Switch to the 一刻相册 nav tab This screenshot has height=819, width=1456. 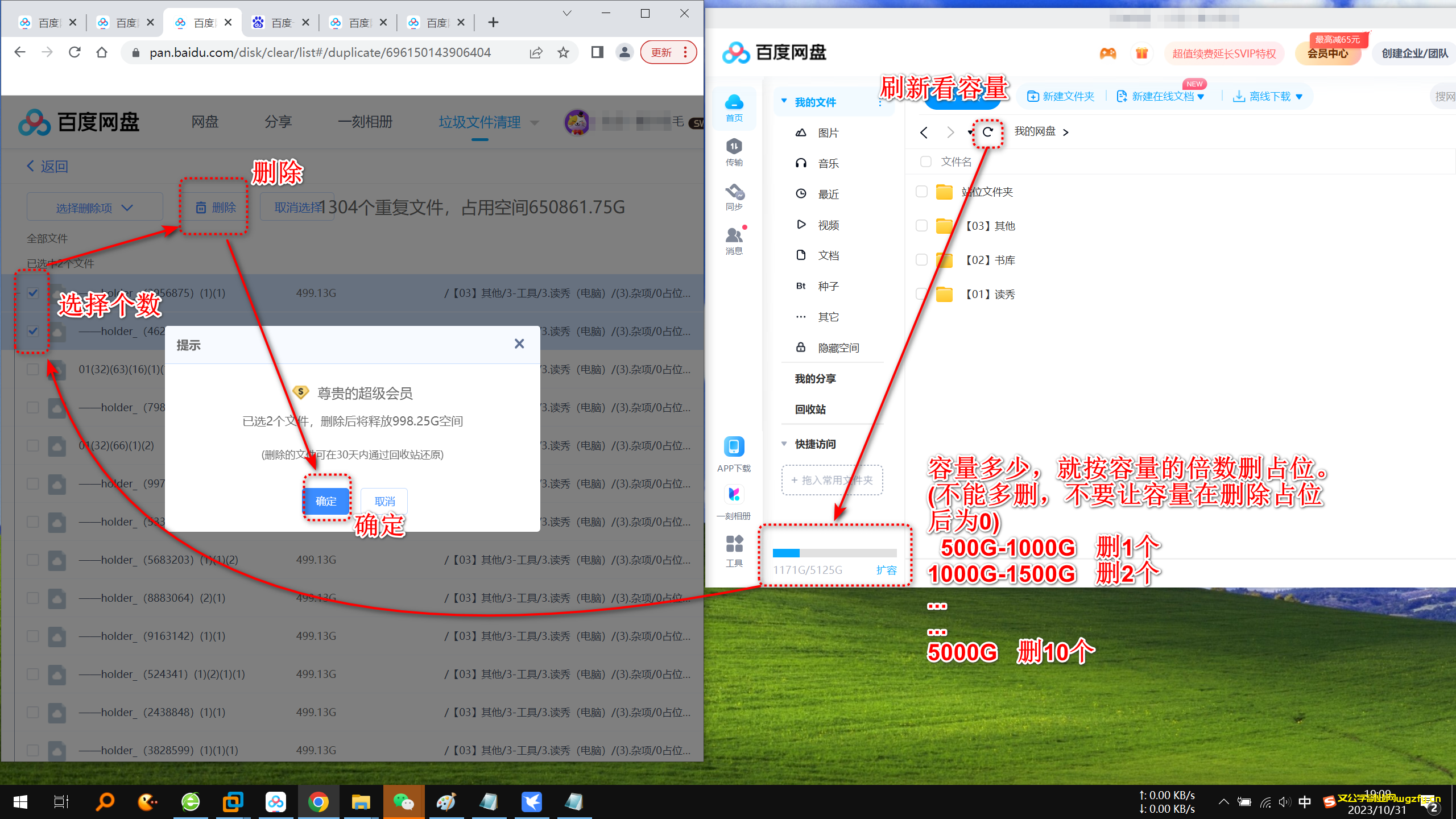point(365,122)
